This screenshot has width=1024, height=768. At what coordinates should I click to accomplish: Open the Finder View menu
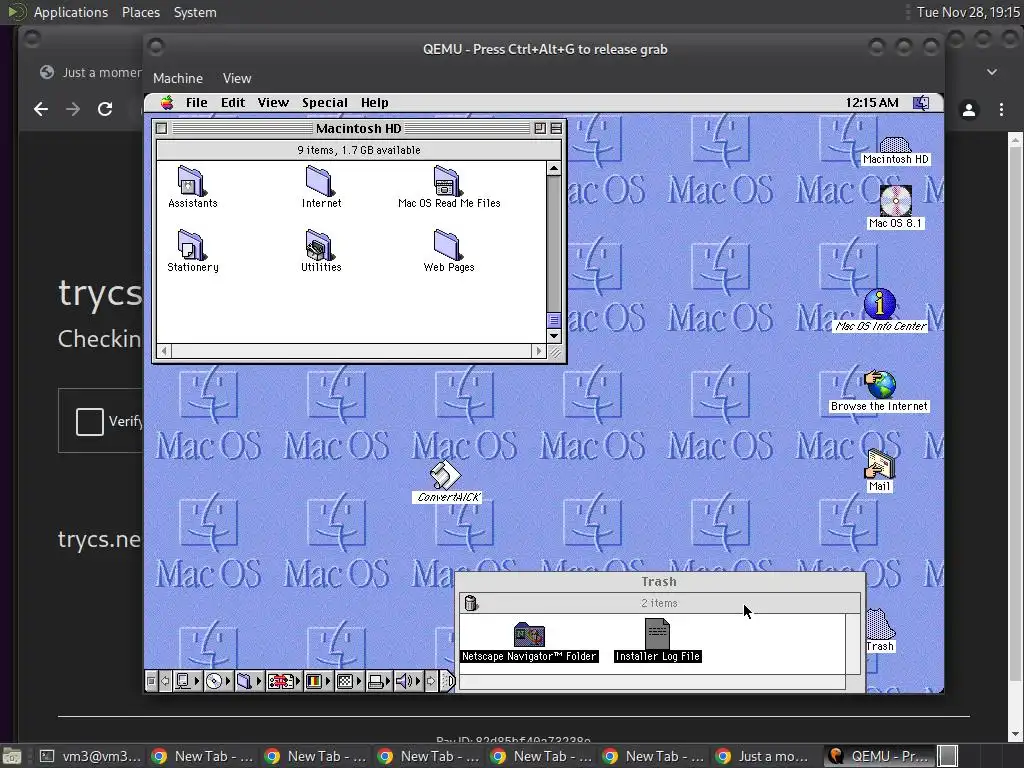tap(273, 103)
